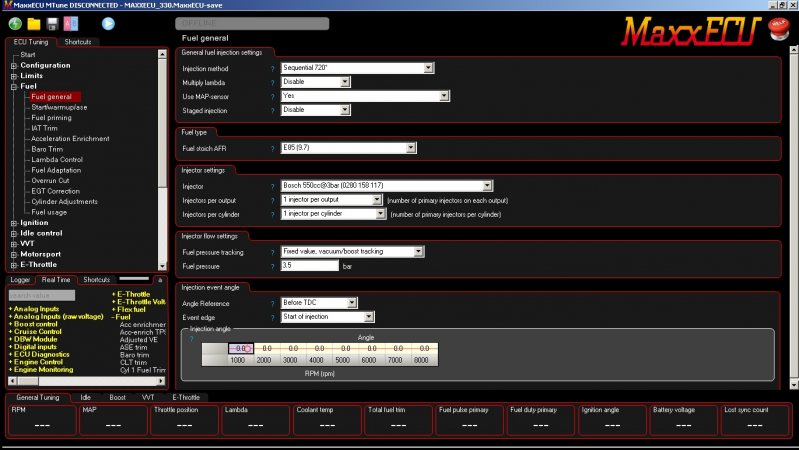Open the Fuel pressure tracking dropdown
Image resolution: width=799 pixels, height=450 pixels.
click(352, 252)
